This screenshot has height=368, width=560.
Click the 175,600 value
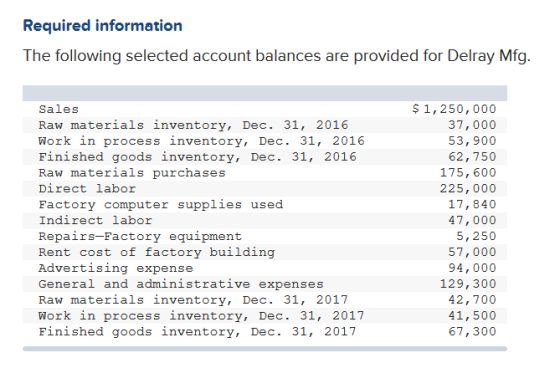click(468, 173)
